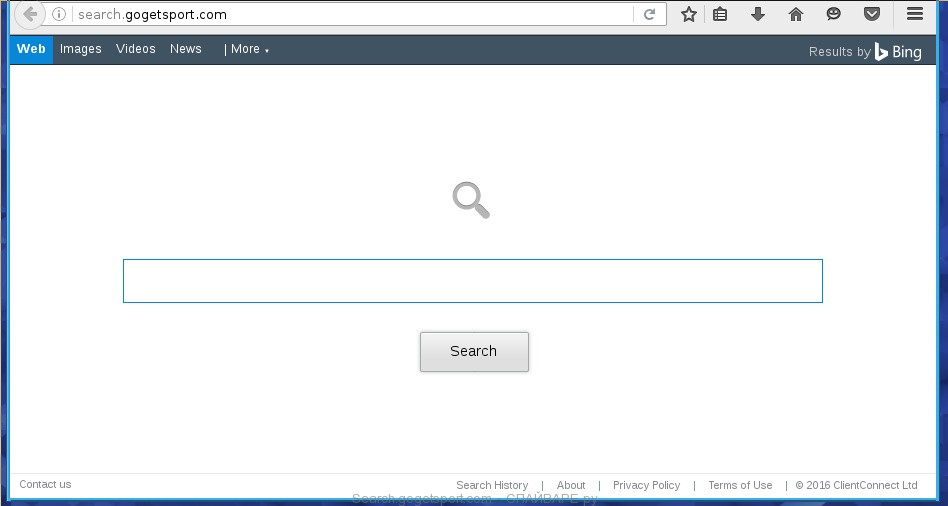Switch to the Images tab
948x506 pixels.
coord(80,49)
